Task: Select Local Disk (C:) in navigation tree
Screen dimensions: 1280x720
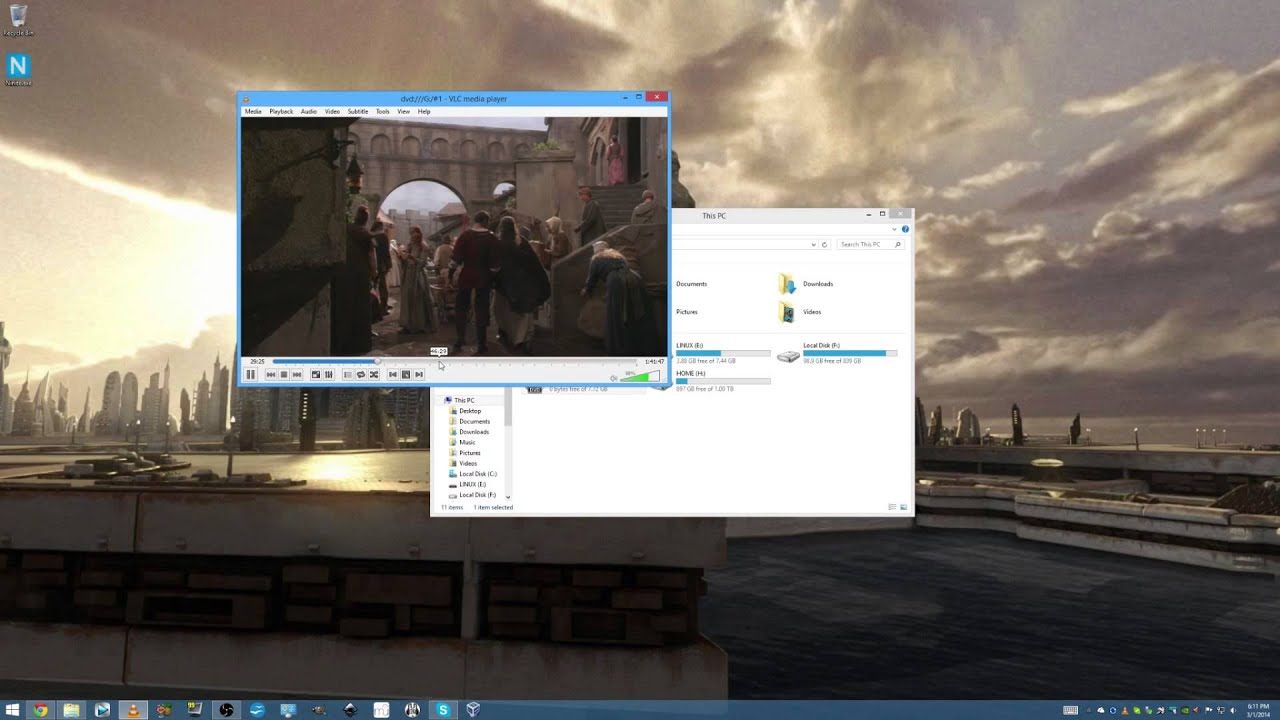Action: pos(477,474)
